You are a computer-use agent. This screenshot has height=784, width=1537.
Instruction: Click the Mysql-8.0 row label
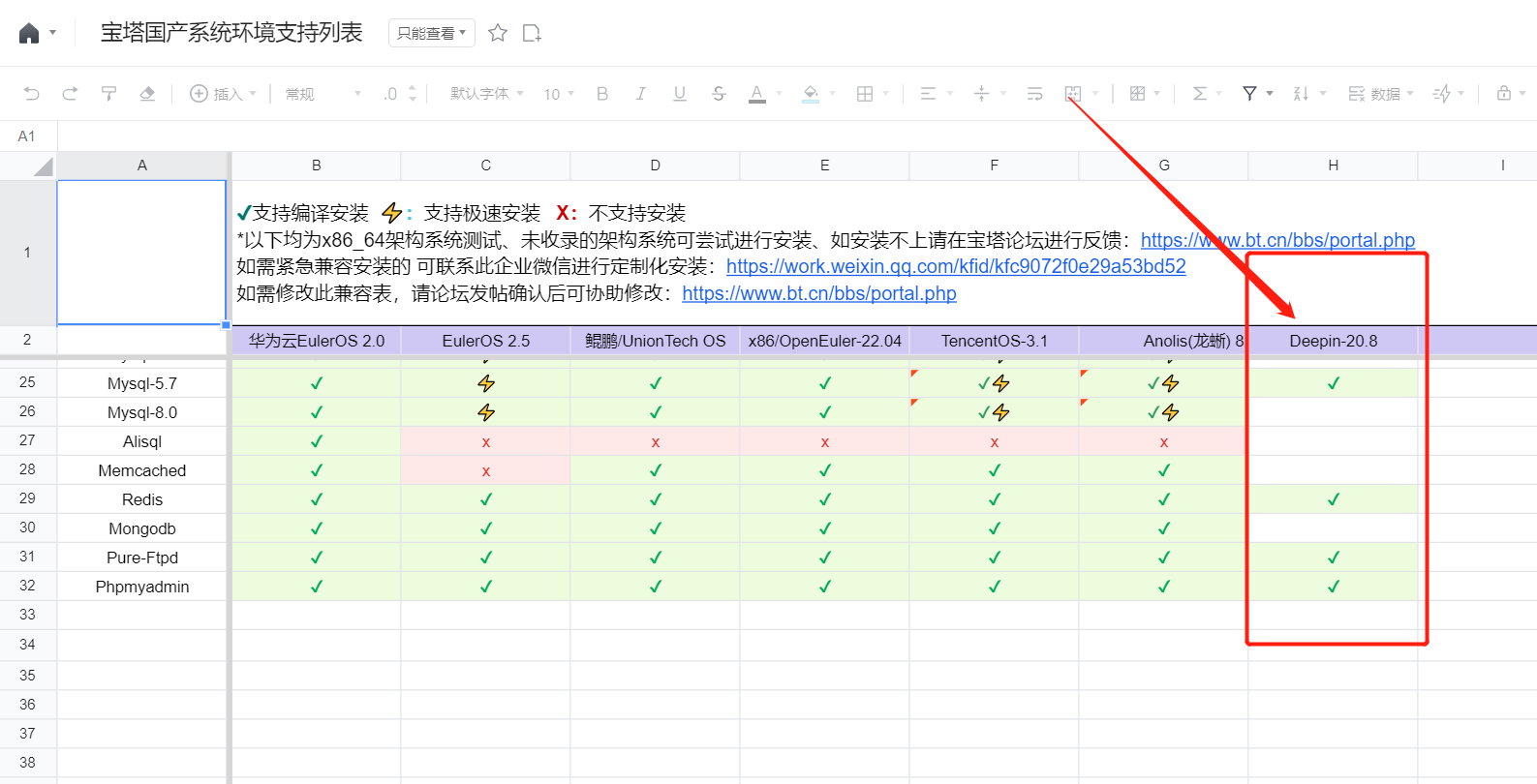[142, 412]
